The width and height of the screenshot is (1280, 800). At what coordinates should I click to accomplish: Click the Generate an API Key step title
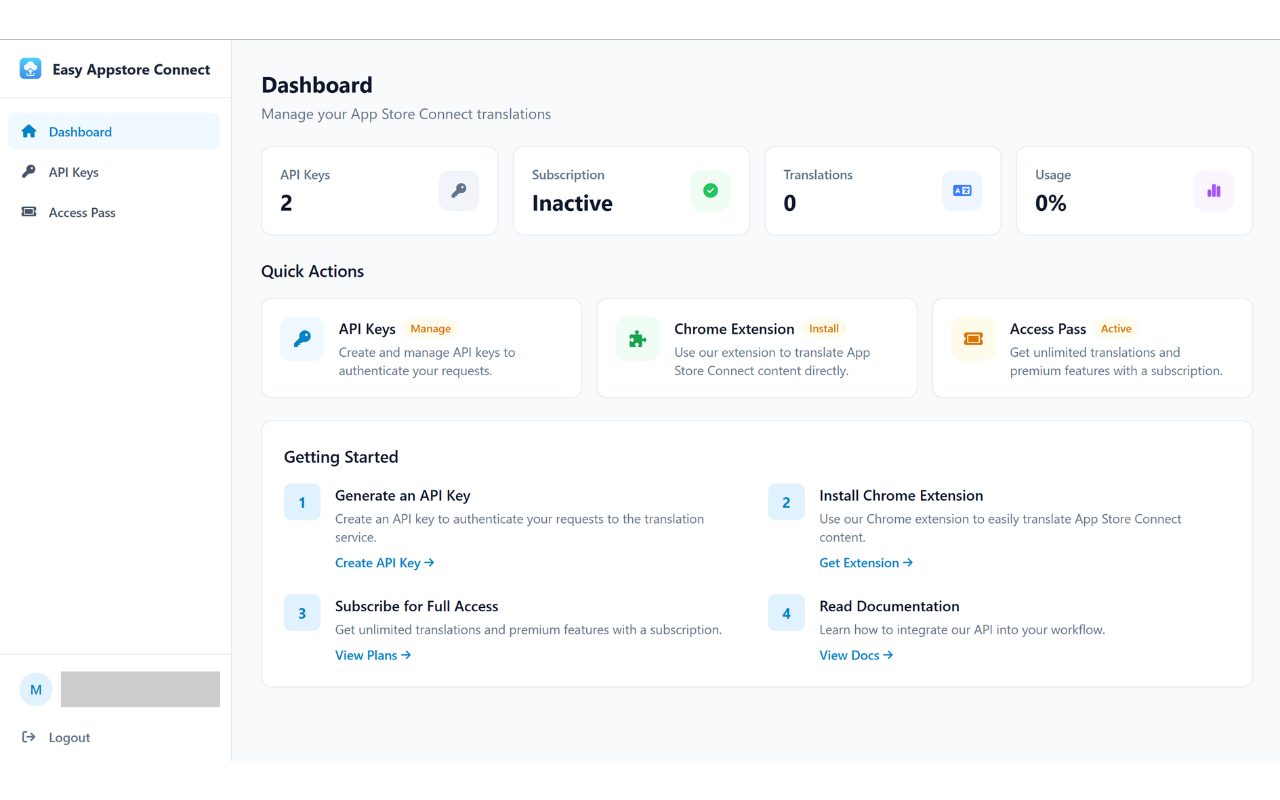[x=402, y=495]
